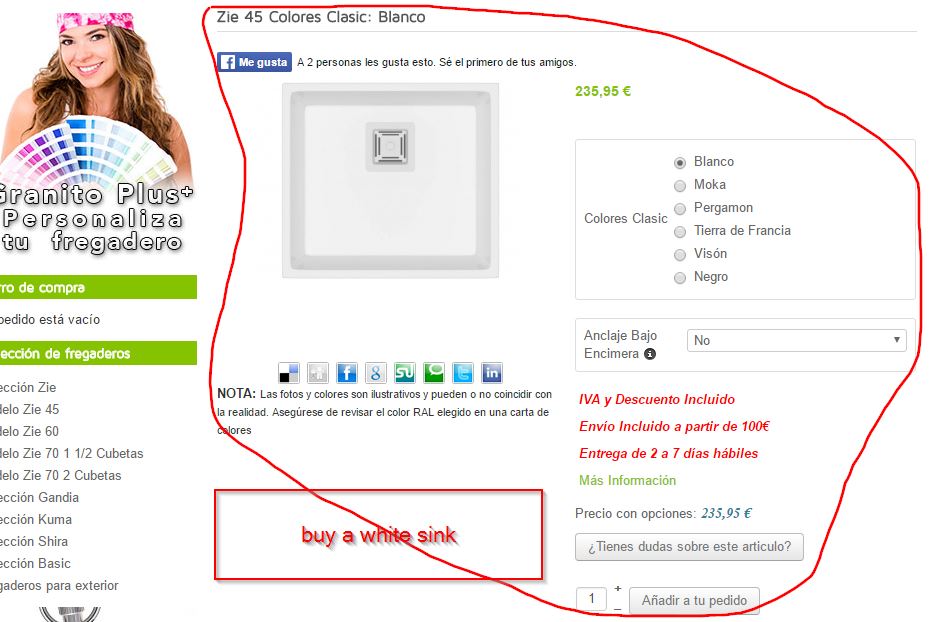Select the Moka color radio button
The width and height of the screenshot is (945, 622).
pyautogui.click(x=680, y=186)
